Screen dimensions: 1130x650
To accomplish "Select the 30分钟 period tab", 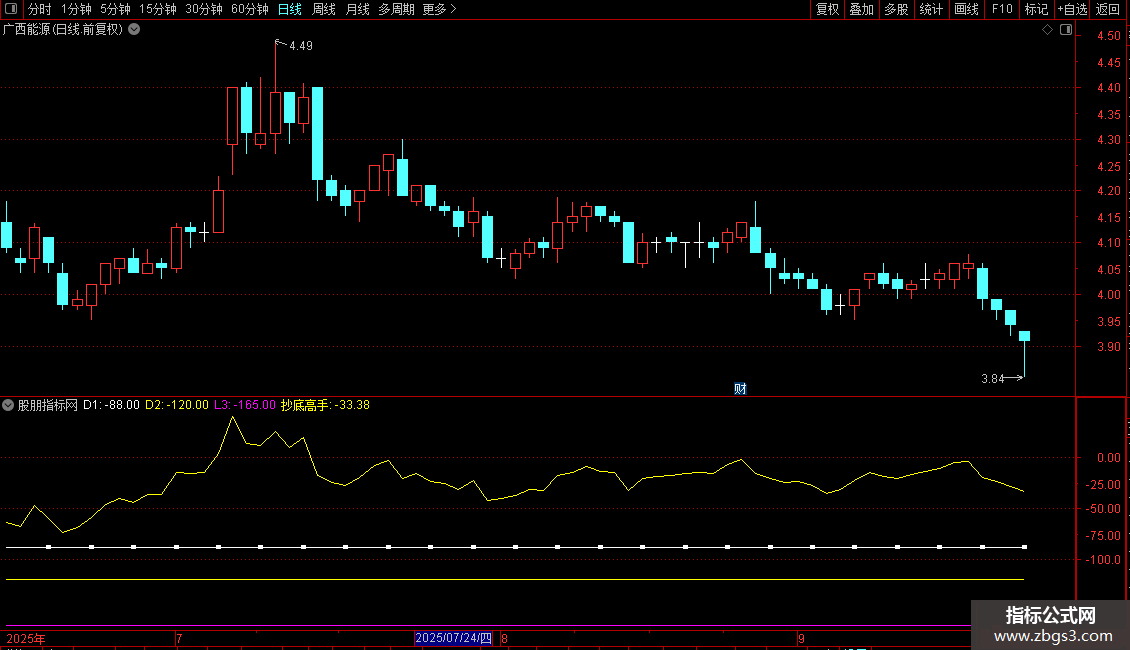I will pos(204,9).
